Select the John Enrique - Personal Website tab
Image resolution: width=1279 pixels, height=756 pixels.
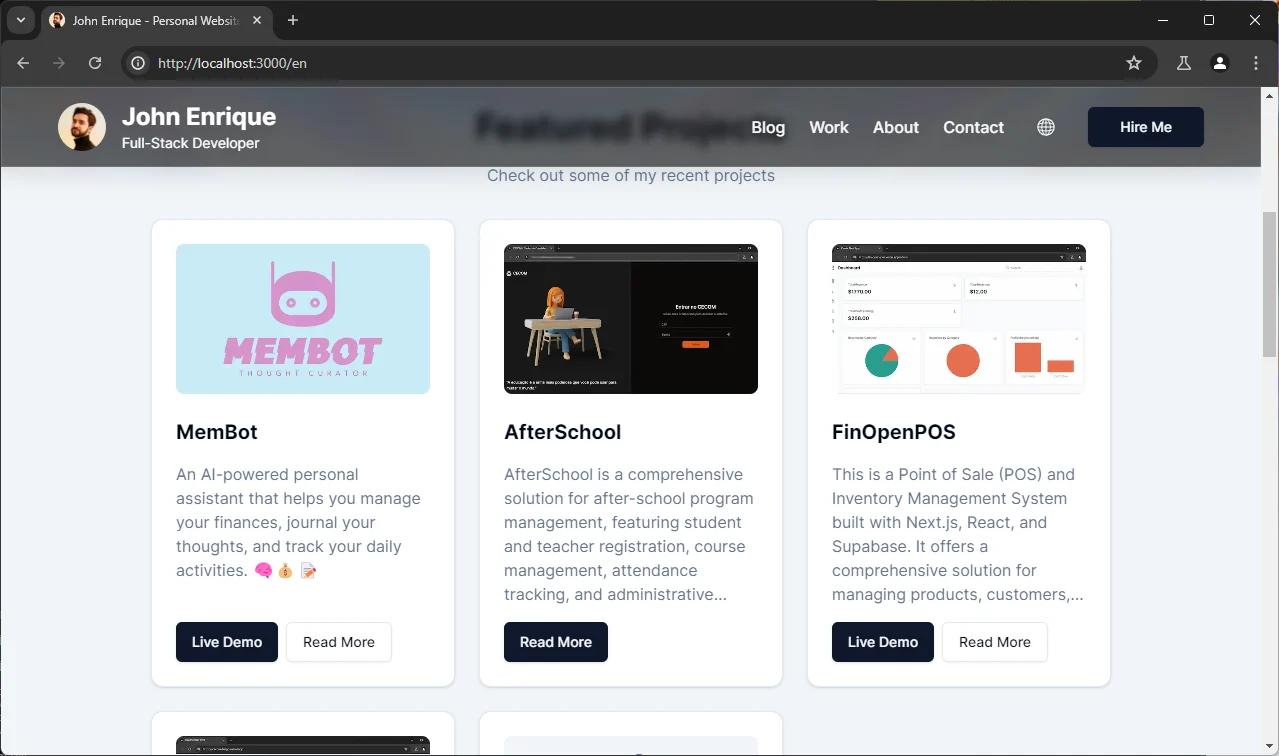pyautogui.click(x=157, y=20)
